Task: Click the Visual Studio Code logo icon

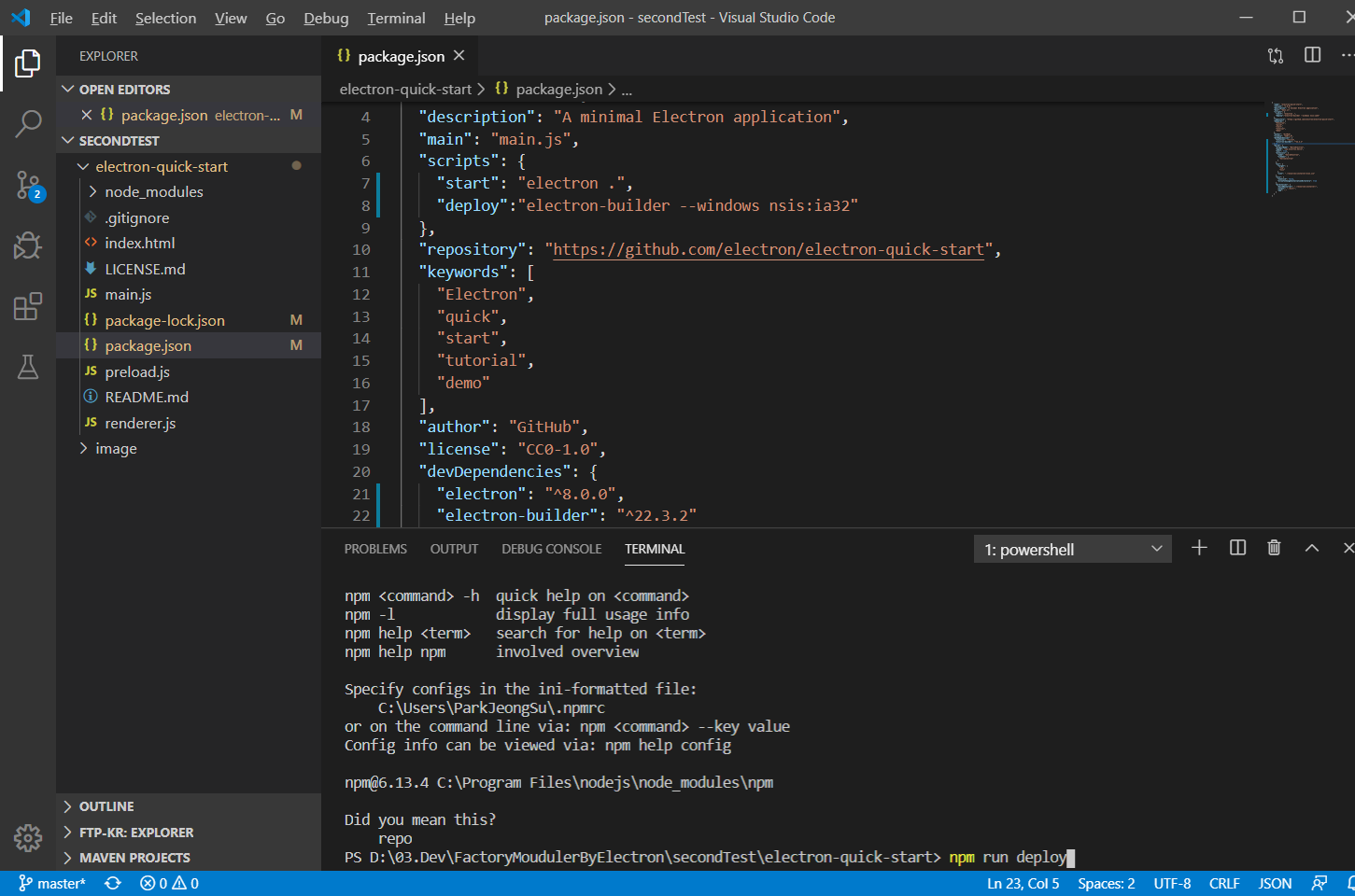Action: [21, 18]
